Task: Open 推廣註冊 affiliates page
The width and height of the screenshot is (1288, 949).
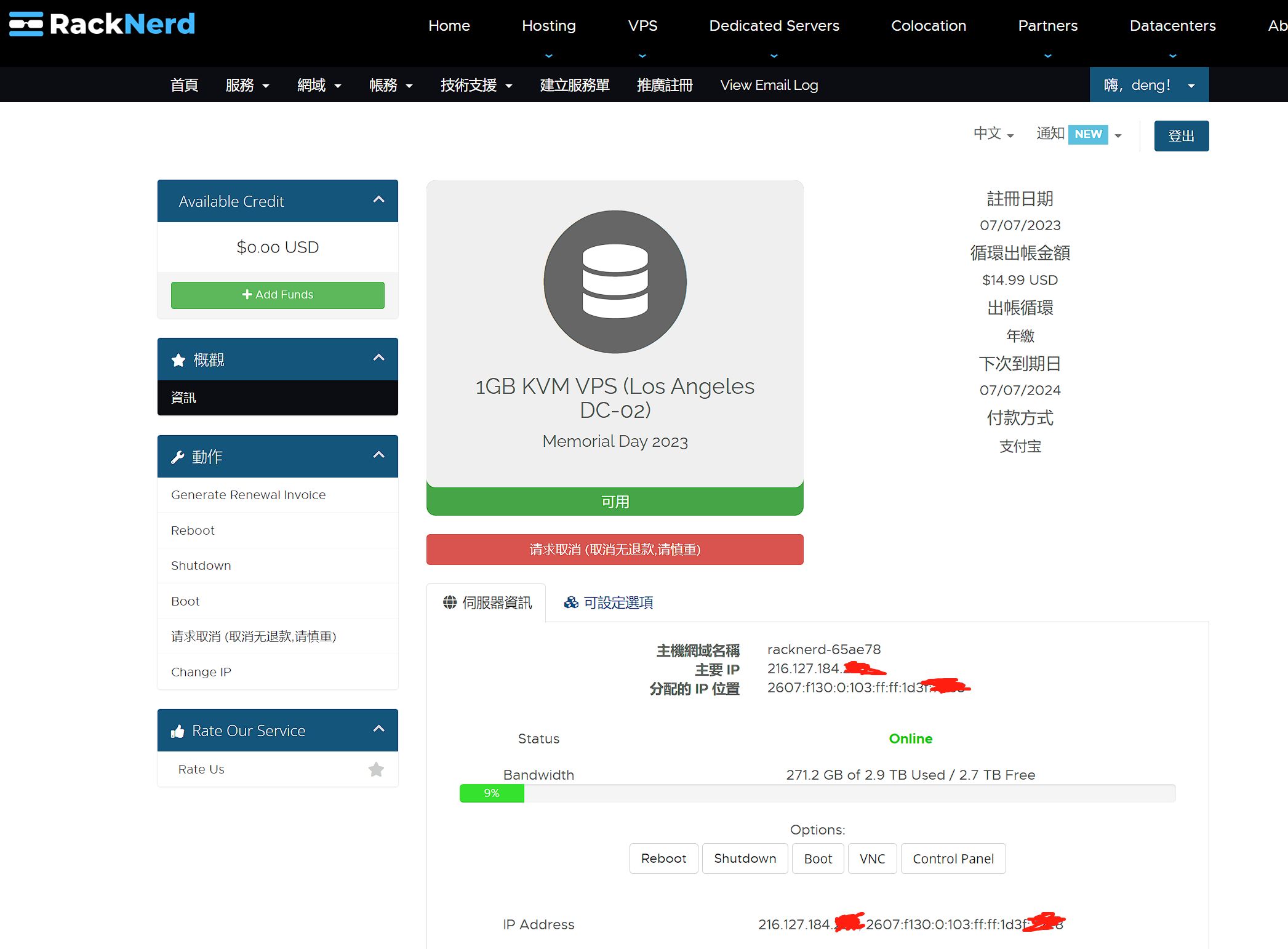Action: pos(665,85)
